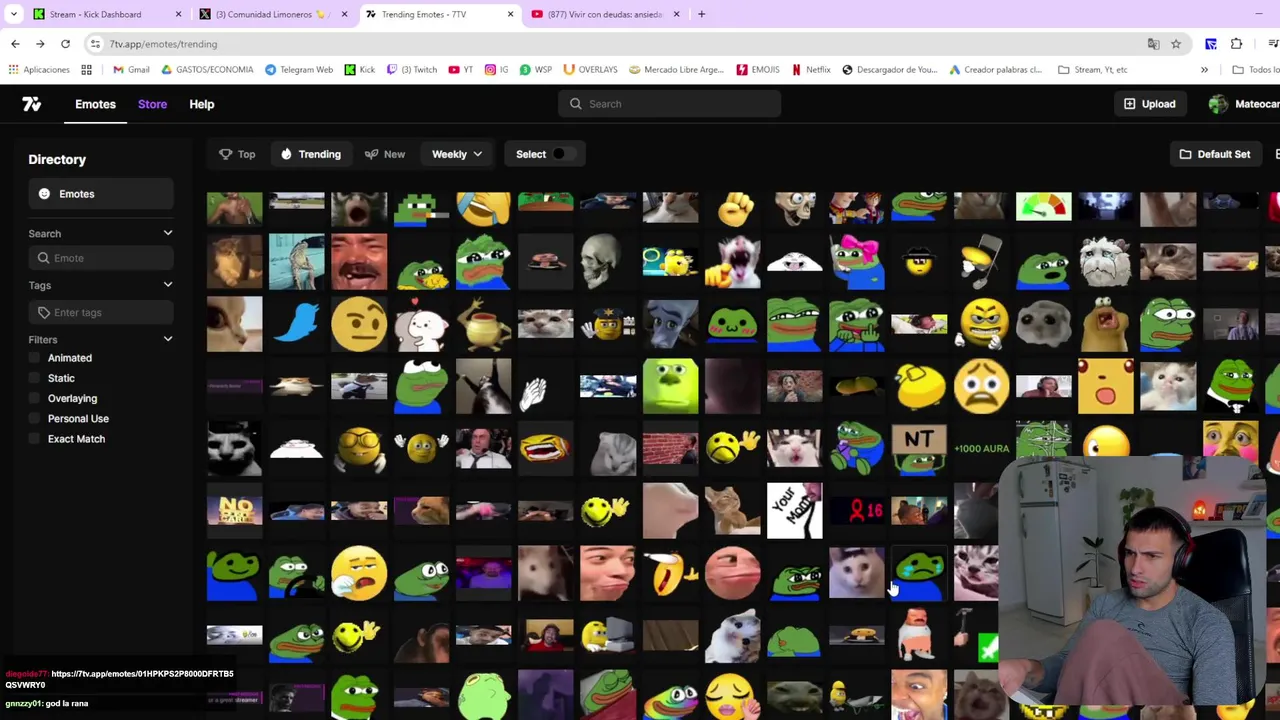This screenshot has height=720, width=1280.
Task: Open Telegram Web bookmark
Action: pyautogui.click(x=299, y=70)
